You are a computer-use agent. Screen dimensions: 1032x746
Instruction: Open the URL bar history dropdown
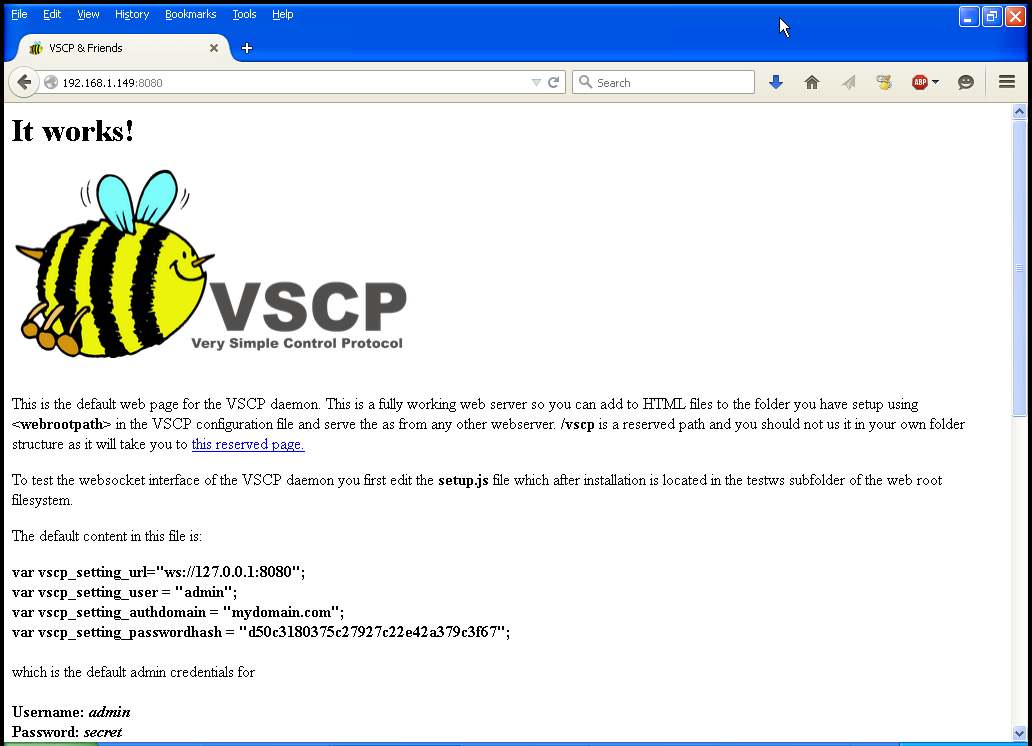[536, 83]
